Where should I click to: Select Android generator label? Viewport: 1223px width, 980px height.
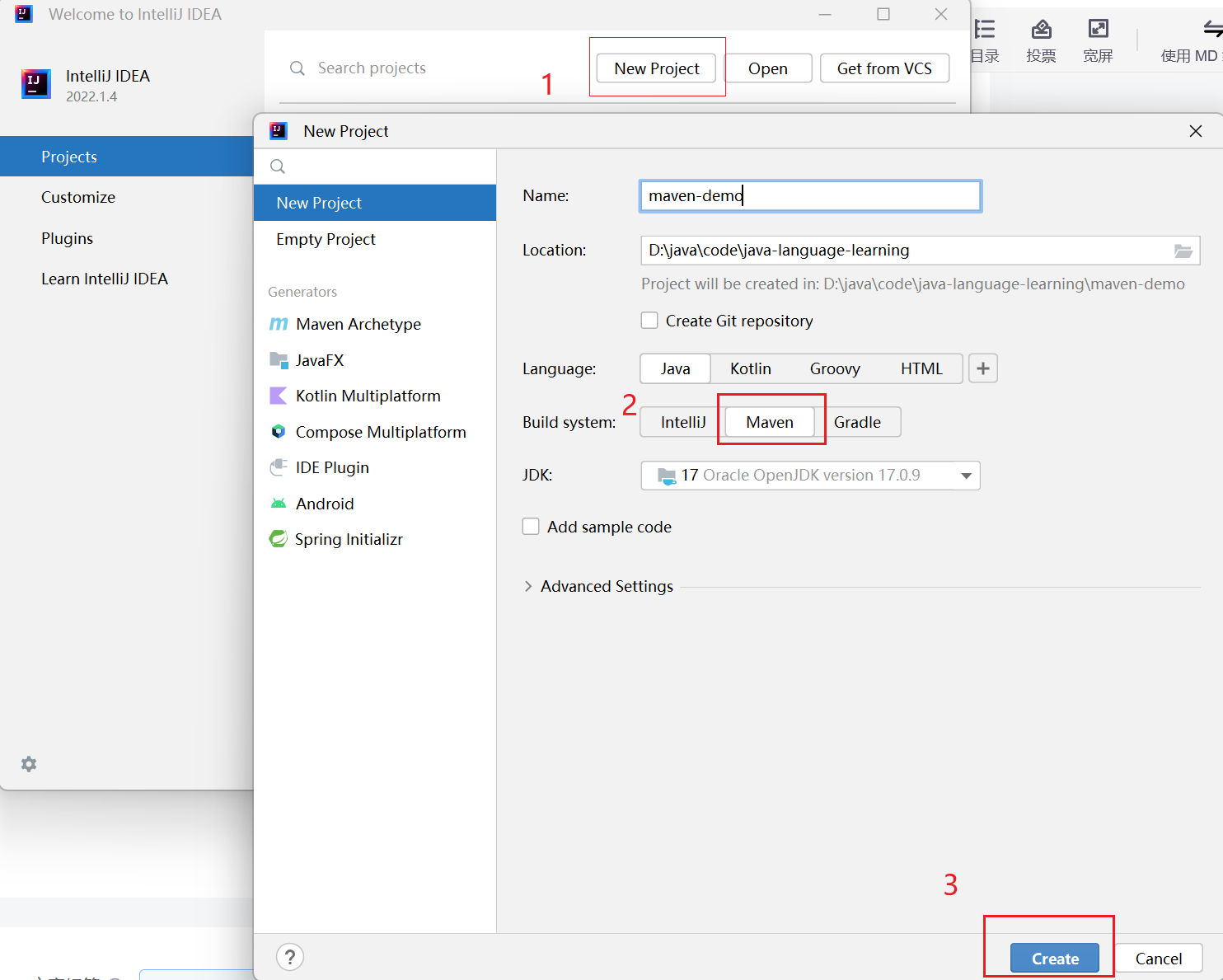click(x=325, y=504)
